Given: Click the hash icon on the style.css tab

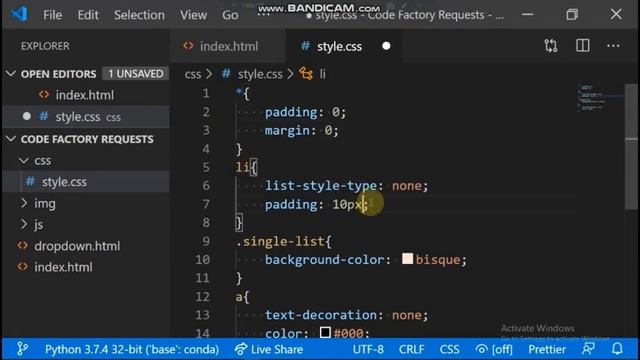Looking at the screenshot, I should click(x=305, y=46).
